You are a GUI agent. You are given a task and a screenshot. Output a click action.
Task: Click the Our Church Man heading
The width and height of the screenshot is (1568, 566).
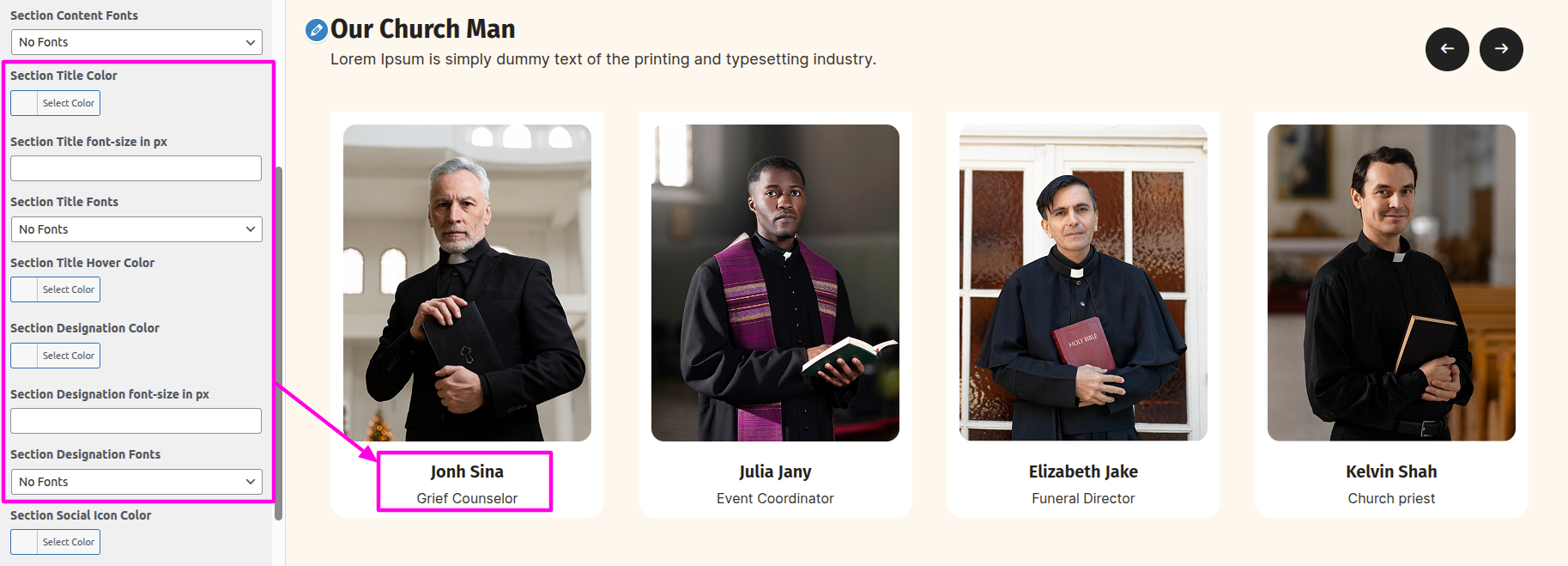(422, 29)
